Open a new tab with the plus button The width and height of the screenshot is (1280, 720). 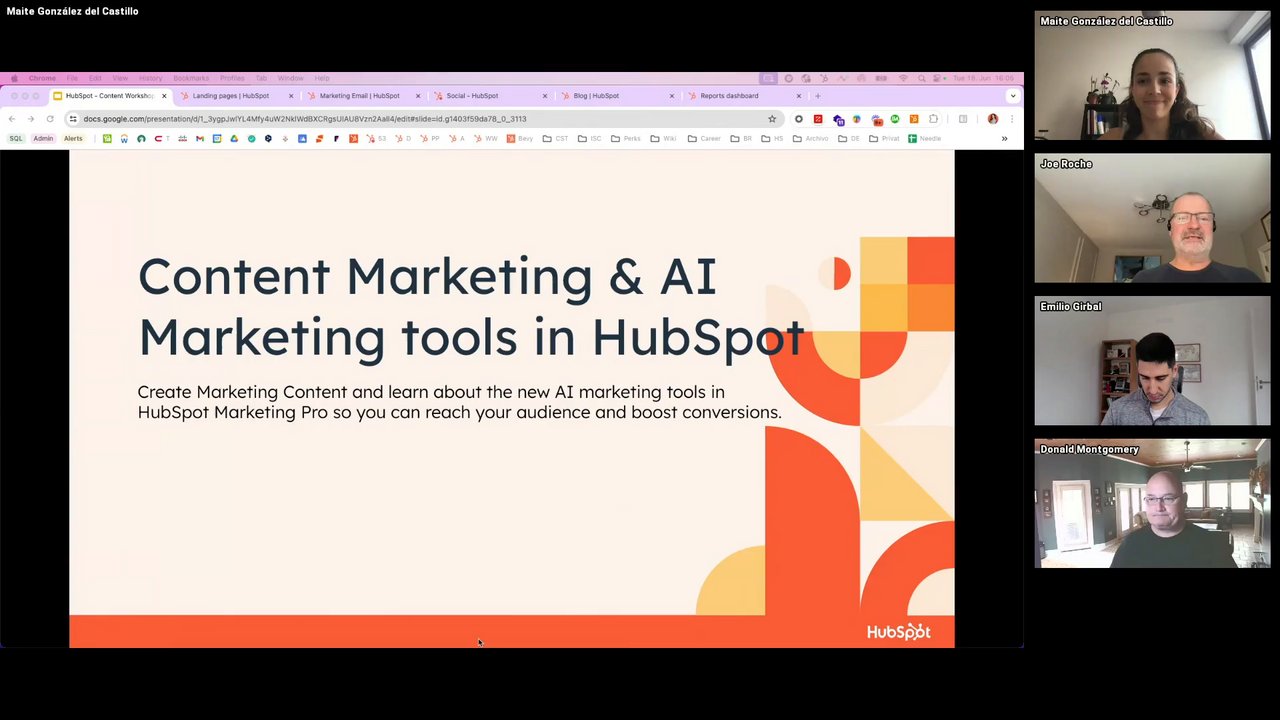pyautogui.click(x=817, y=96)
